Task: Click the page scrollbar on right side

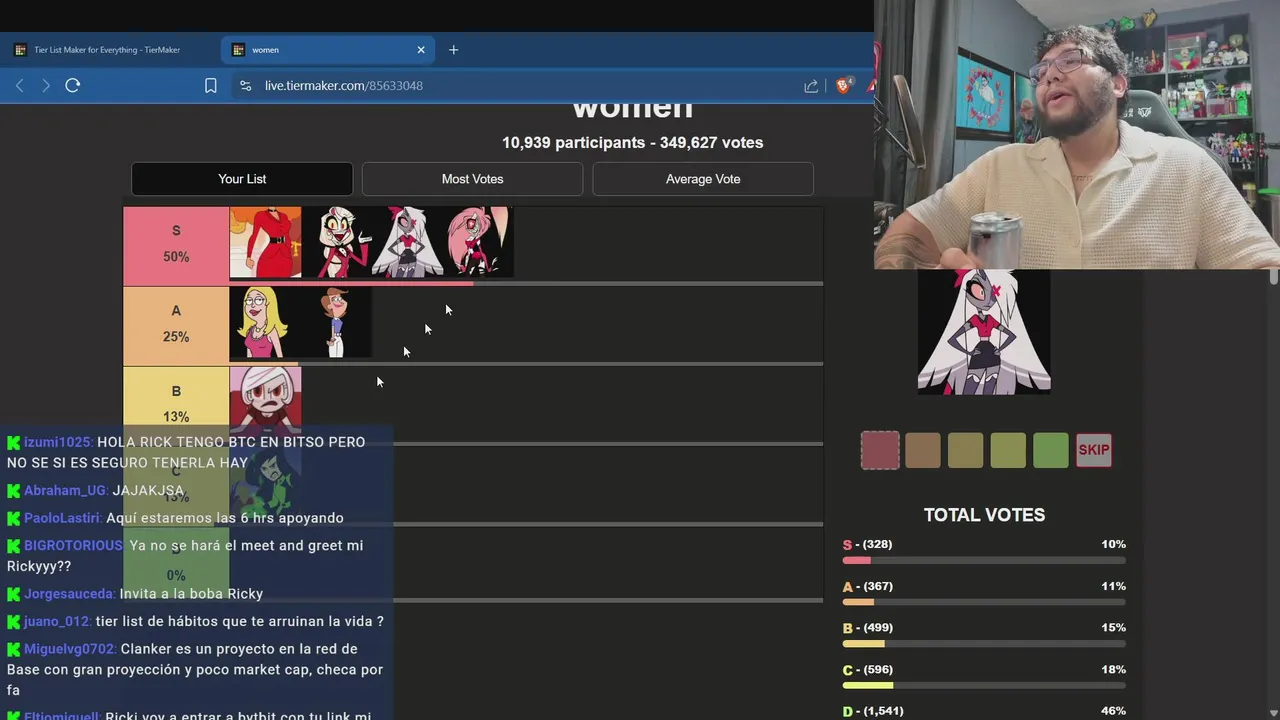Action: (1274, 277)
